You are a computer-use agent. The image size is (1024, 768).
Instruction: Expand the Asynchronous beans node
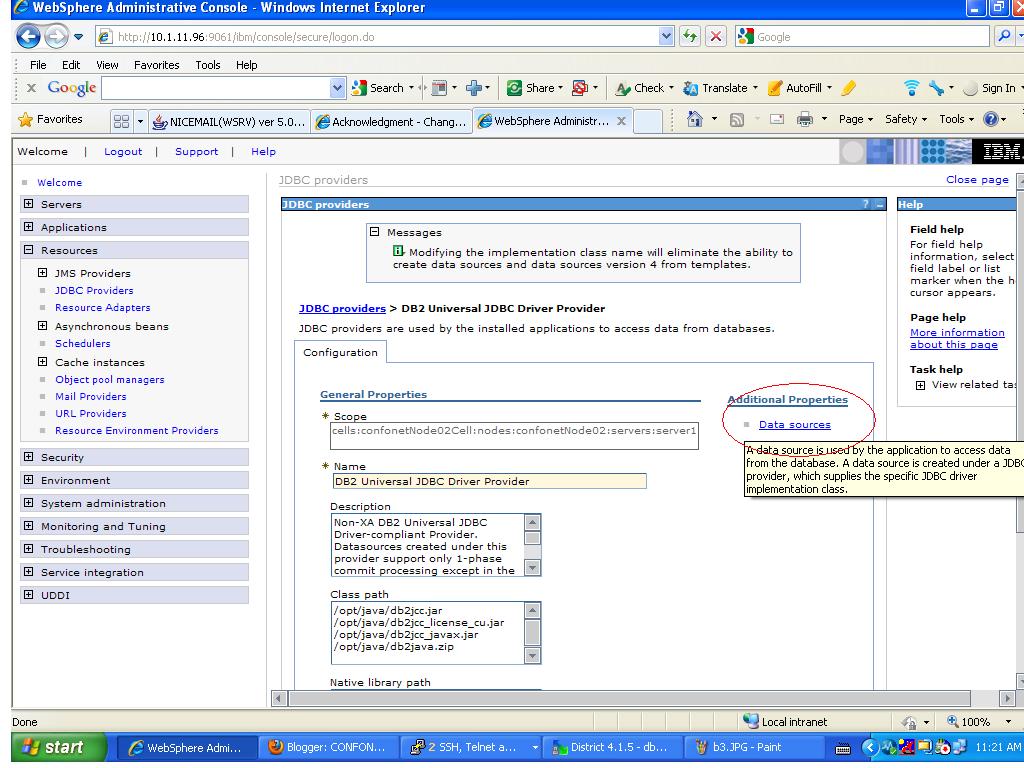point(42,325)
